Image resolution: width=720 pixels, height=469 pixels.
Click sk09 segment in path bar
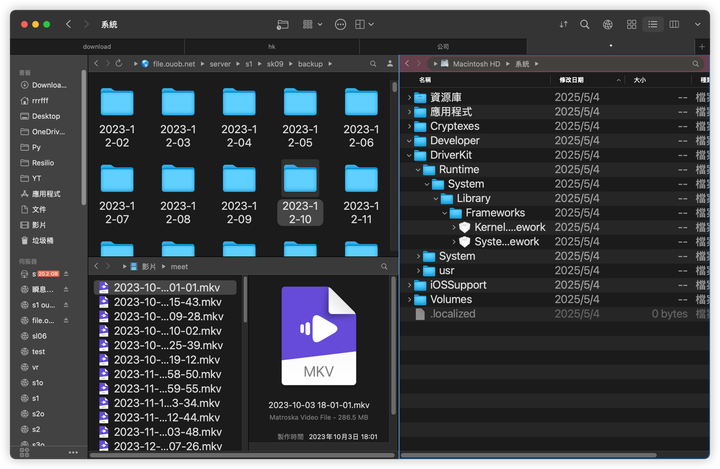coord(275,64)
